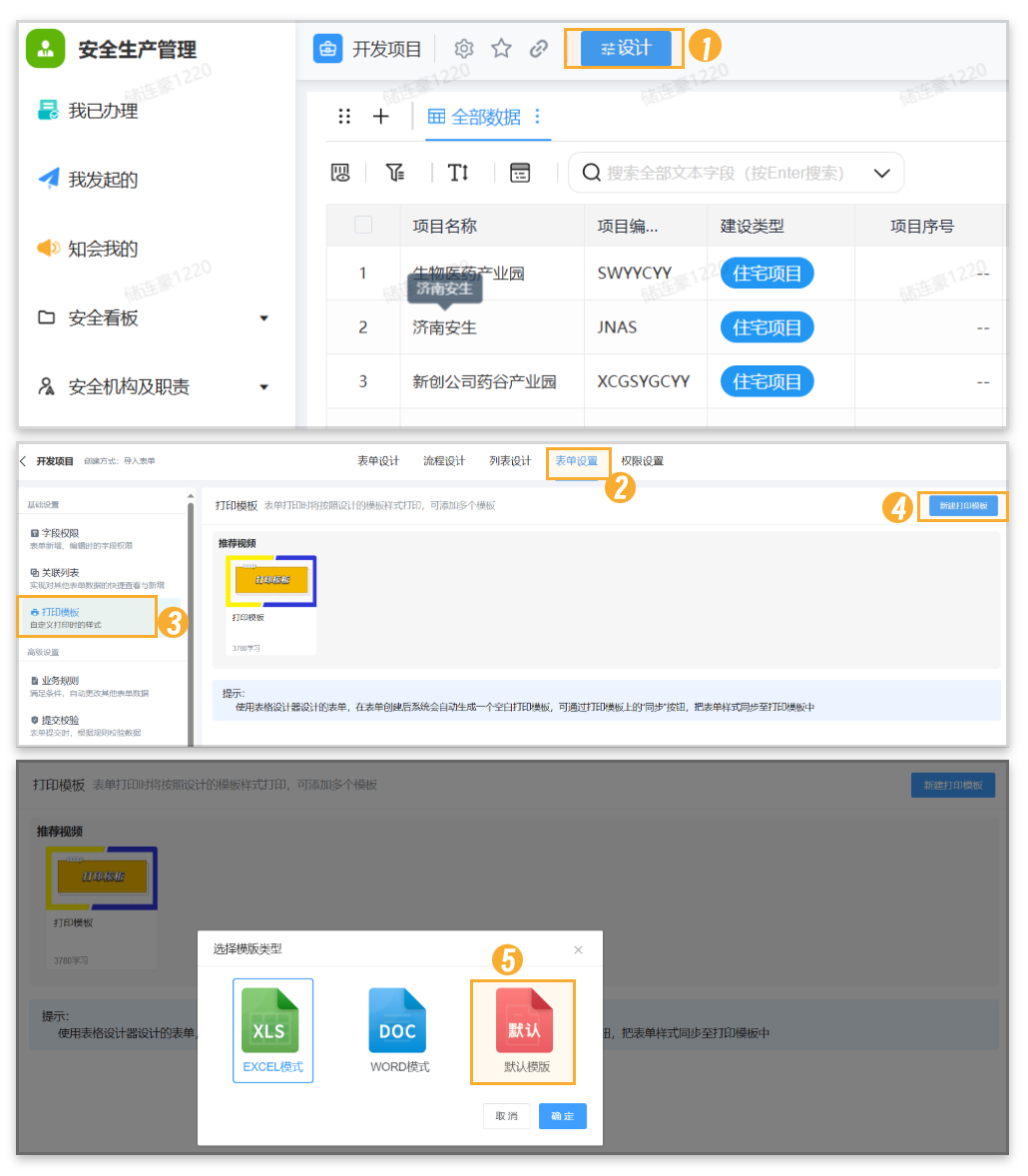
Task: Click the settings gear next to 开发项目
Action: coord(463,48)
